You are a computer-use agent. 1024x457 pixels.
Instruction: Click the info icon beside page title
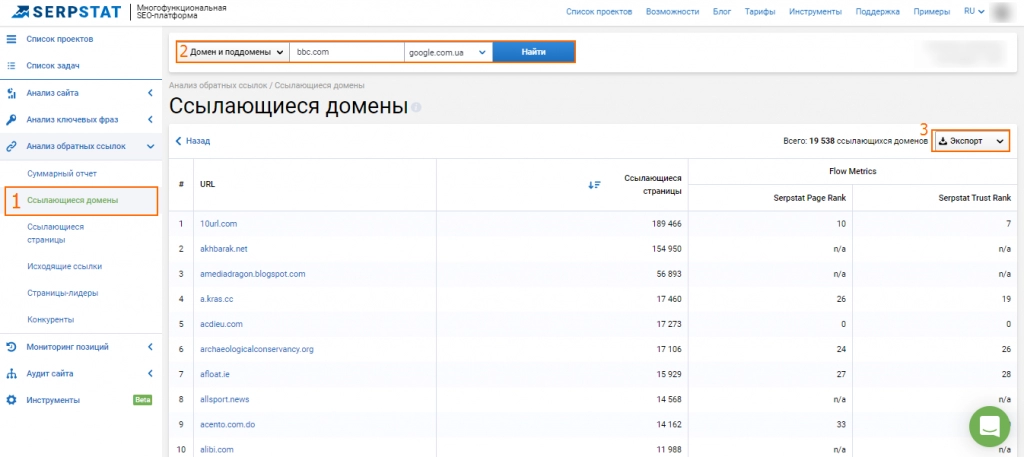pyautogui.click(x=417, y=107)
